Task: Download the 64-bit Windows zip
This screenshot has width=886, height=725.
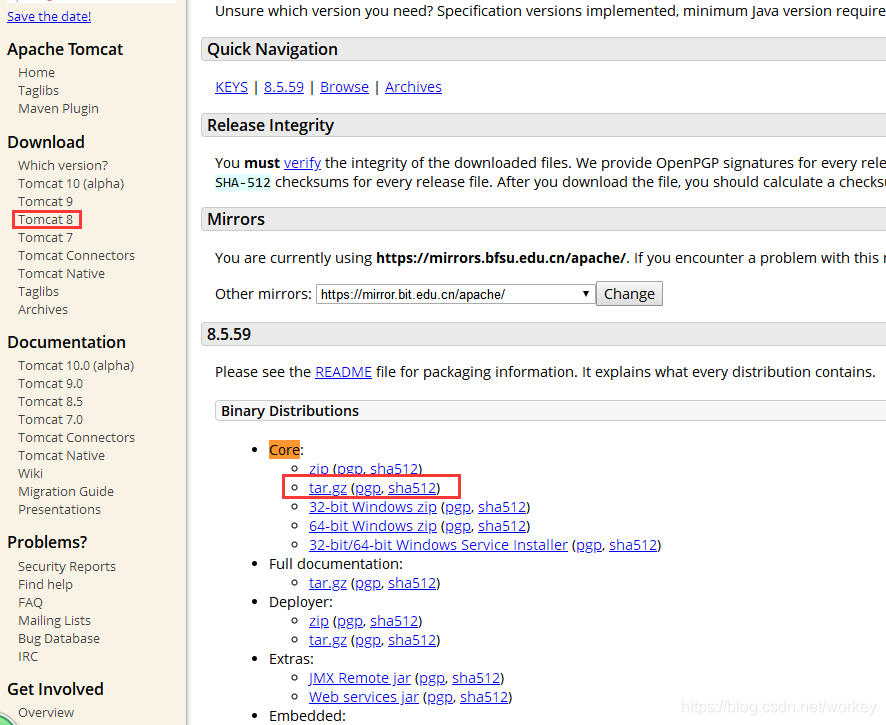Action: [372, 525]
